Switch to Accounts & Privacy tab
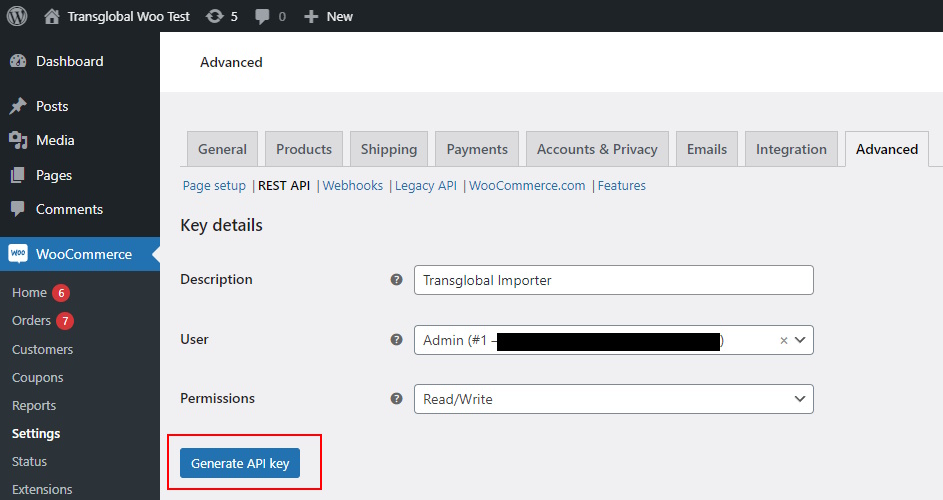The image size is (943, 500). click(597, 149)
